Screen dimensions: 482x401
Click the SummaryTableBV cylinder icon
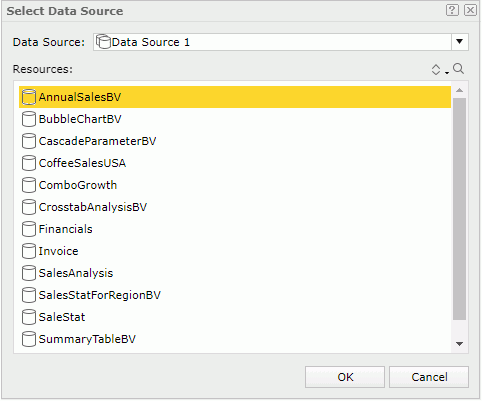coord(29,339)
